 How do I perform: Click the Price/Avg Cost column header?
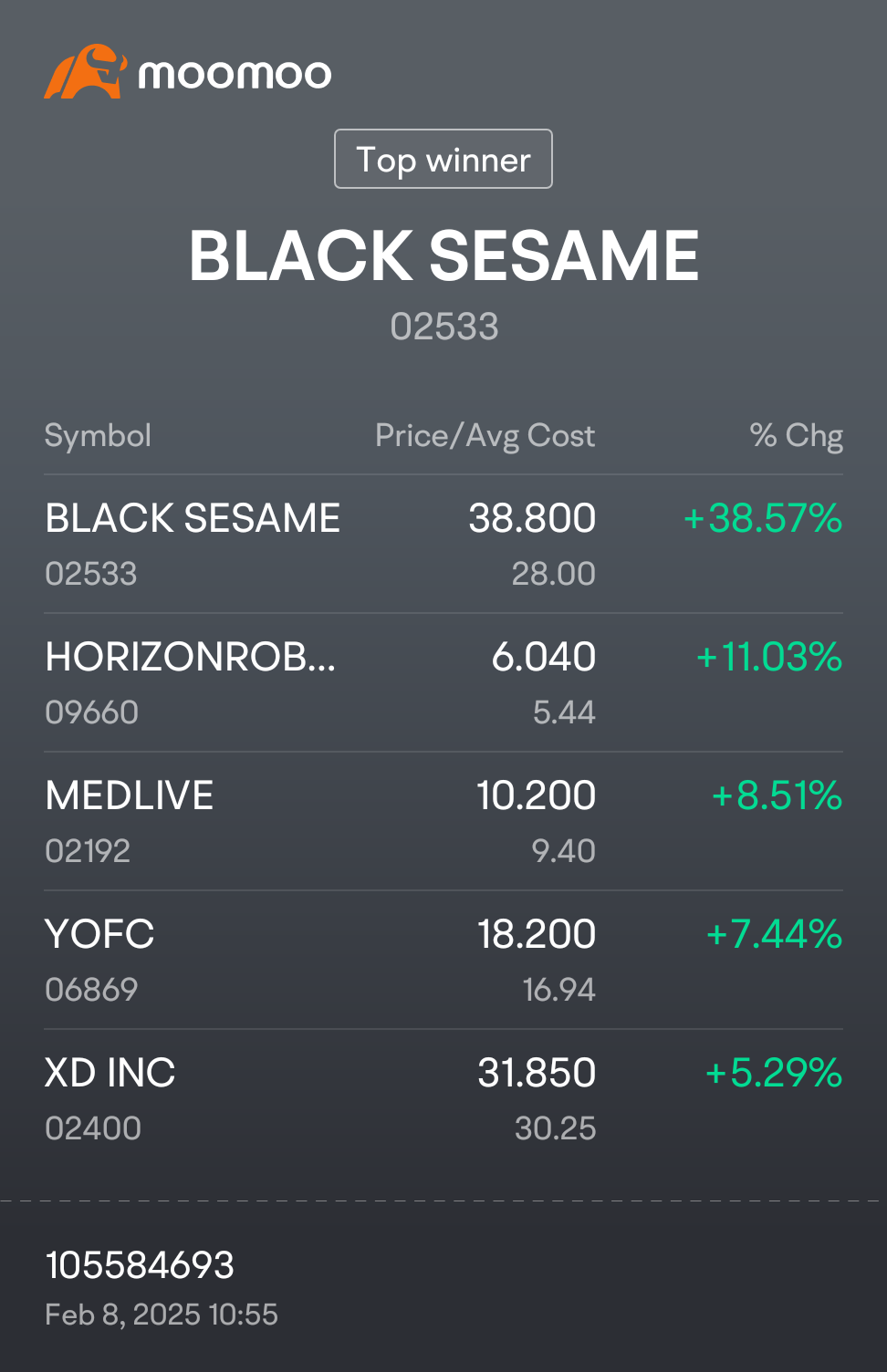point(485,436)
